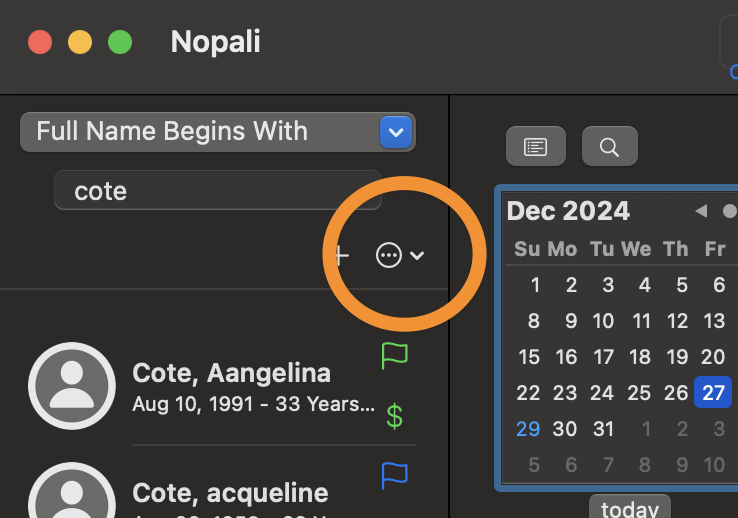
Task: Click green fullscreen window button
Action: click(120, 42)
